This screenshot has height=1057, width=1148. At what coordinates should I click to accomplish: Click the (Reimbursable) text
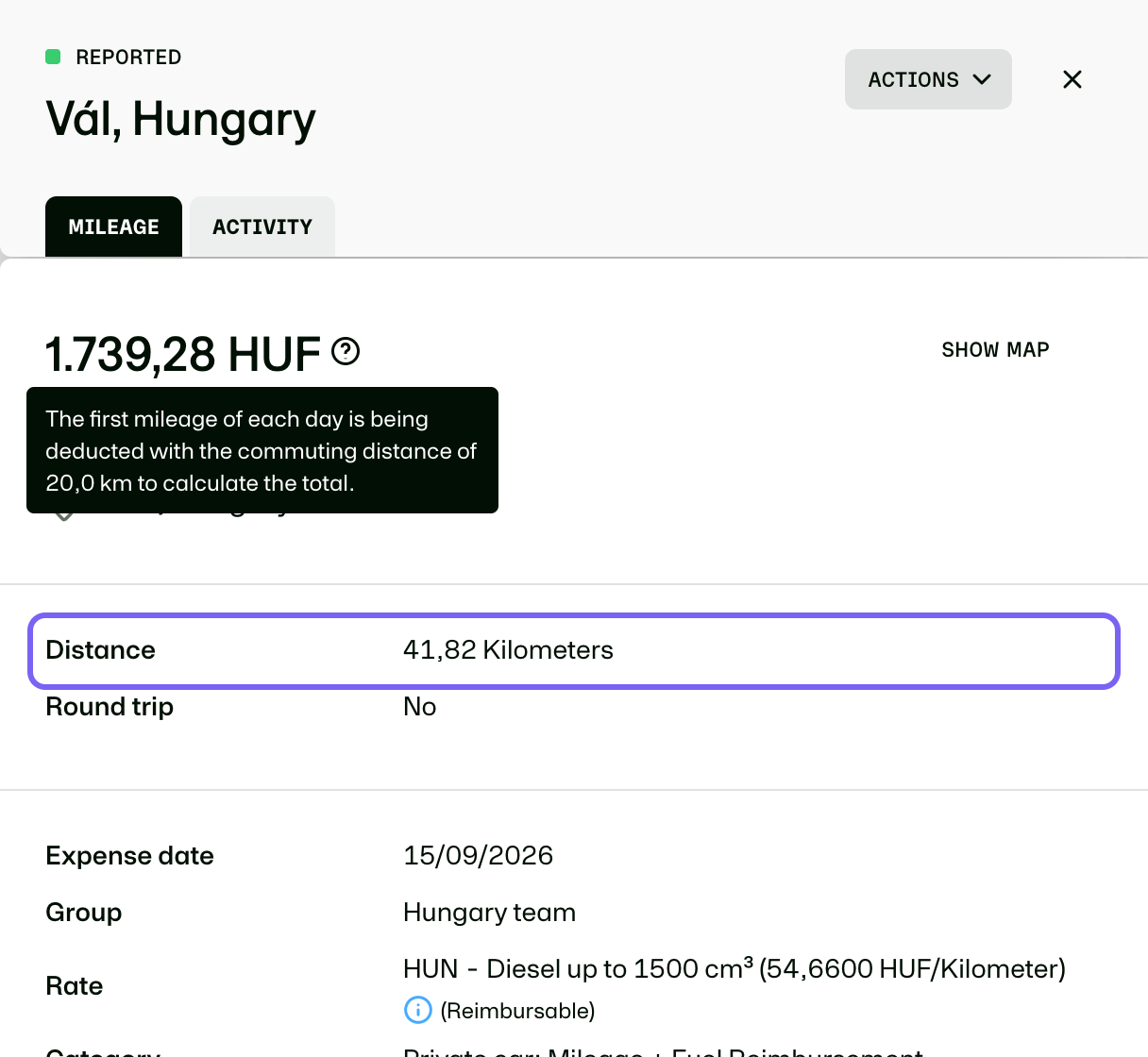point(517,1011)
